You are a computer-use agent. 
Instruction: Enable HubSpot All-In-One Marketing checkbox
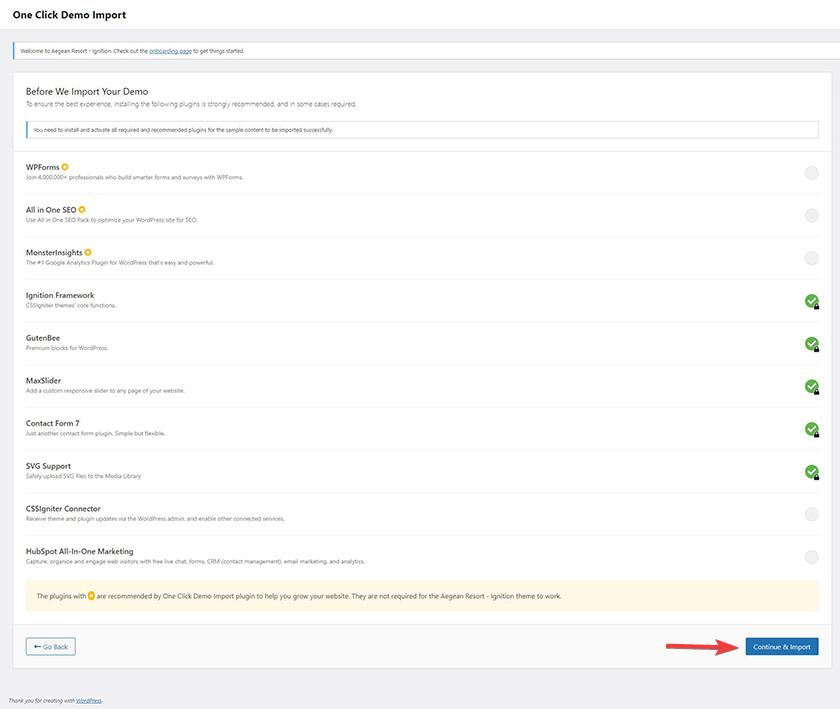(x=811, y=557)
